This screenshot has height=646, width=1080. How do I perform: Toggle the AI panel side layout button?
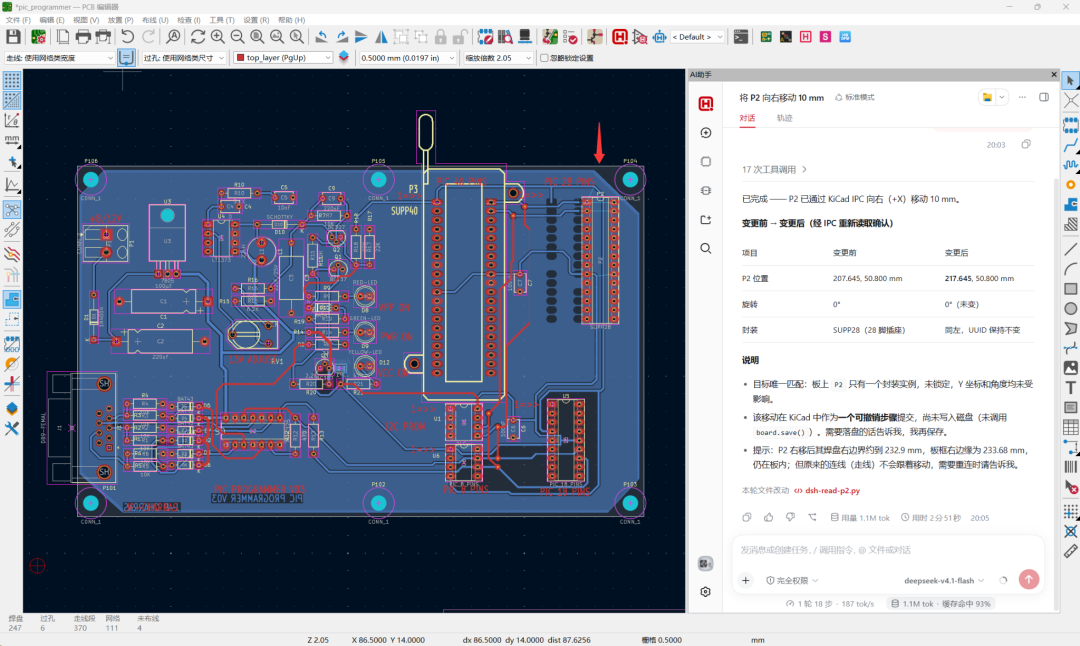(x=1044, y=97)
